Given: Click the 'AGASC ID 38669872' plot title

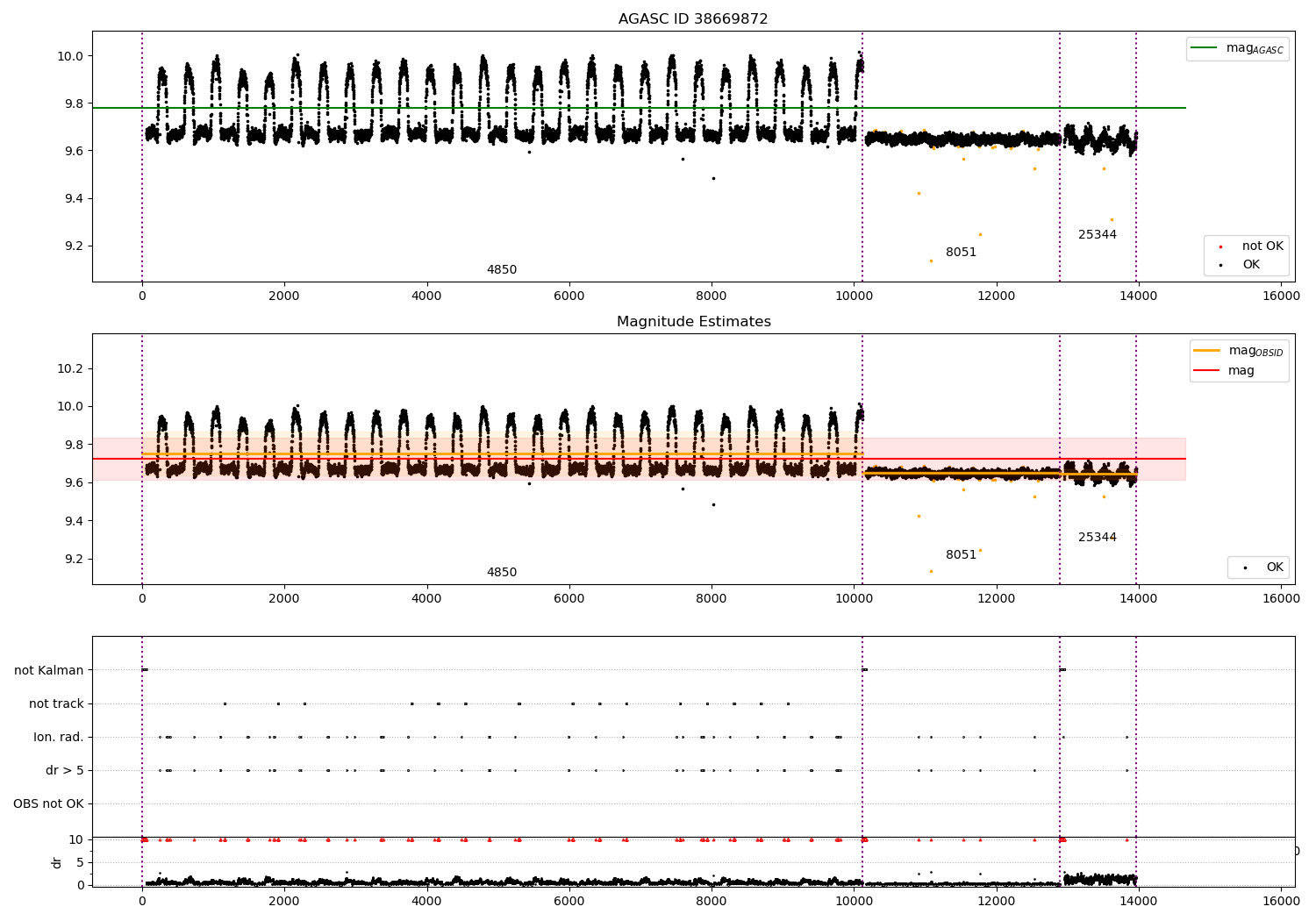Looking at the screenshot, I should 693,19.
